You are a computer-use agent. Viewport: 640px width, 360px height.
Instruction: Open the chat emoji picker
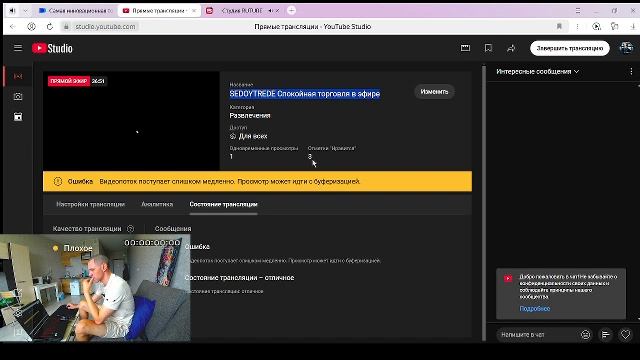pos(585,335)
